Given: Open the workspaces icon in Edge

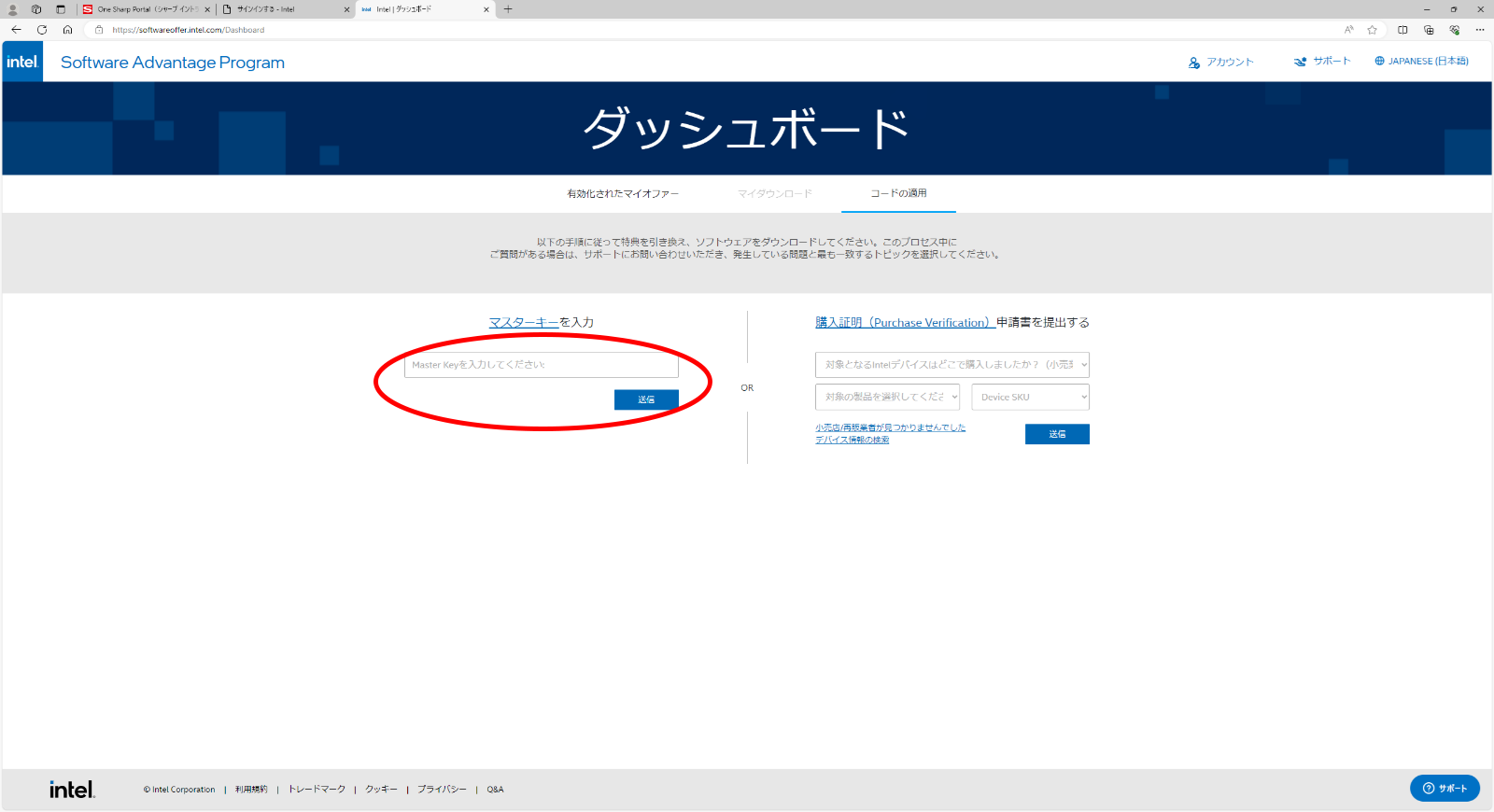Looking at the screenshot, I should tap(36, 9).
